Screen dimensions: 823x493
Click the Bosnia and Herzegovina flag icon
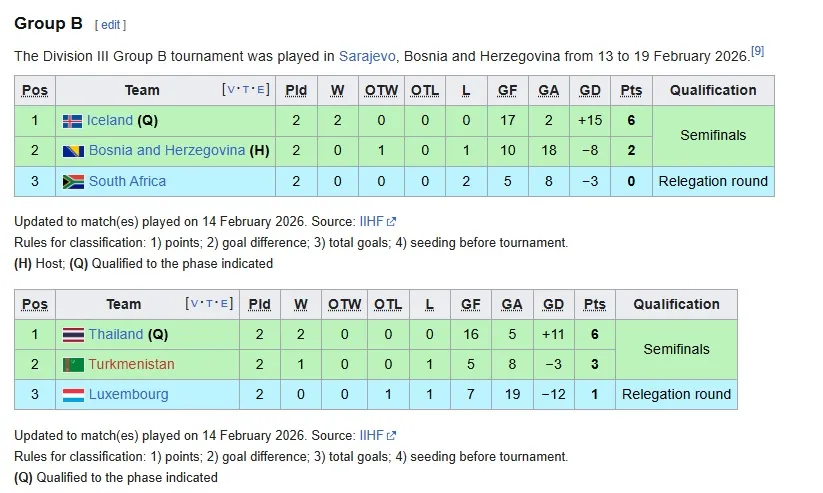tap(72, 151)
